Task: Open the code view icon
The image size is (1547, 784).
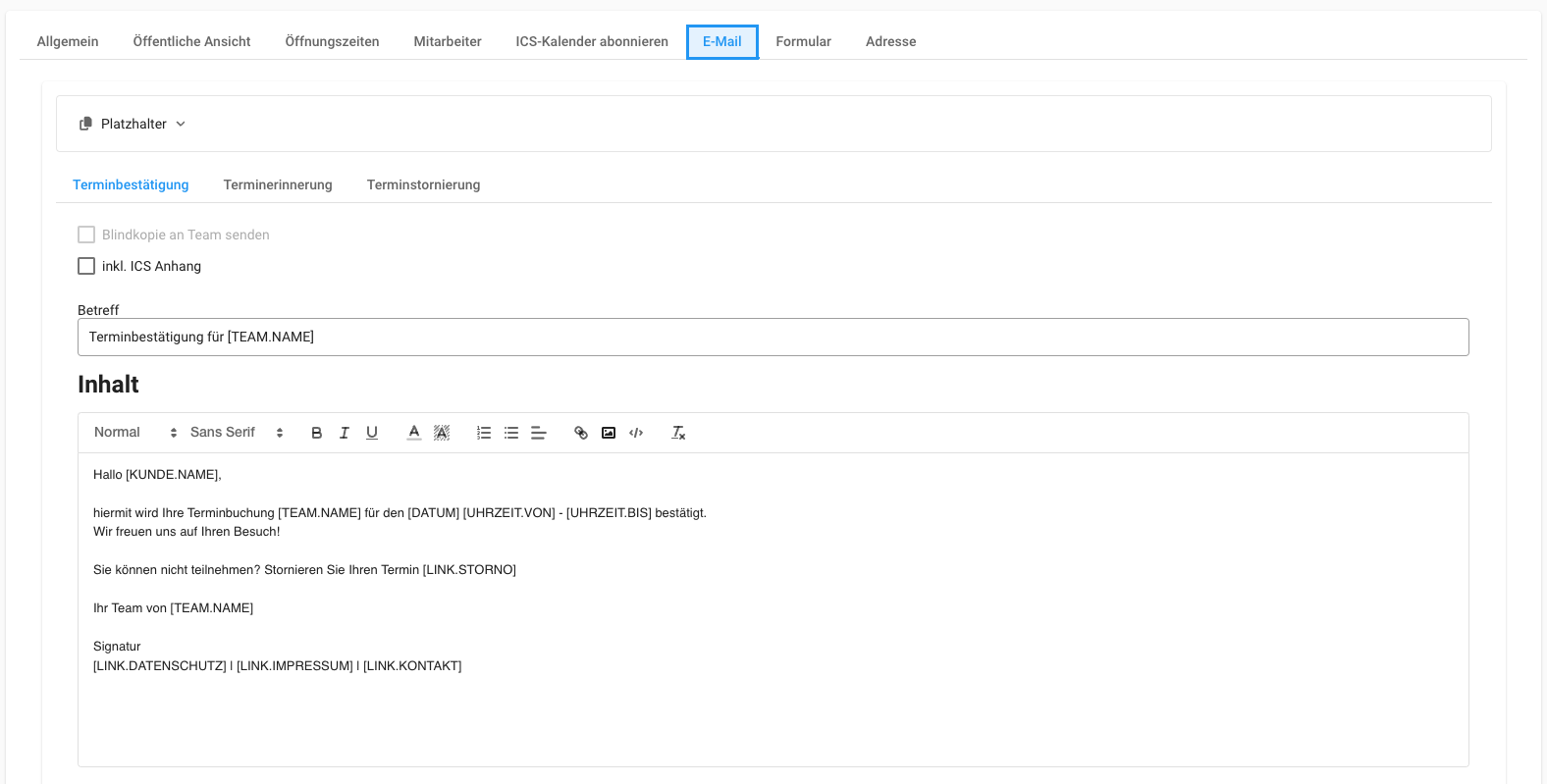Action: coord(636,433)
